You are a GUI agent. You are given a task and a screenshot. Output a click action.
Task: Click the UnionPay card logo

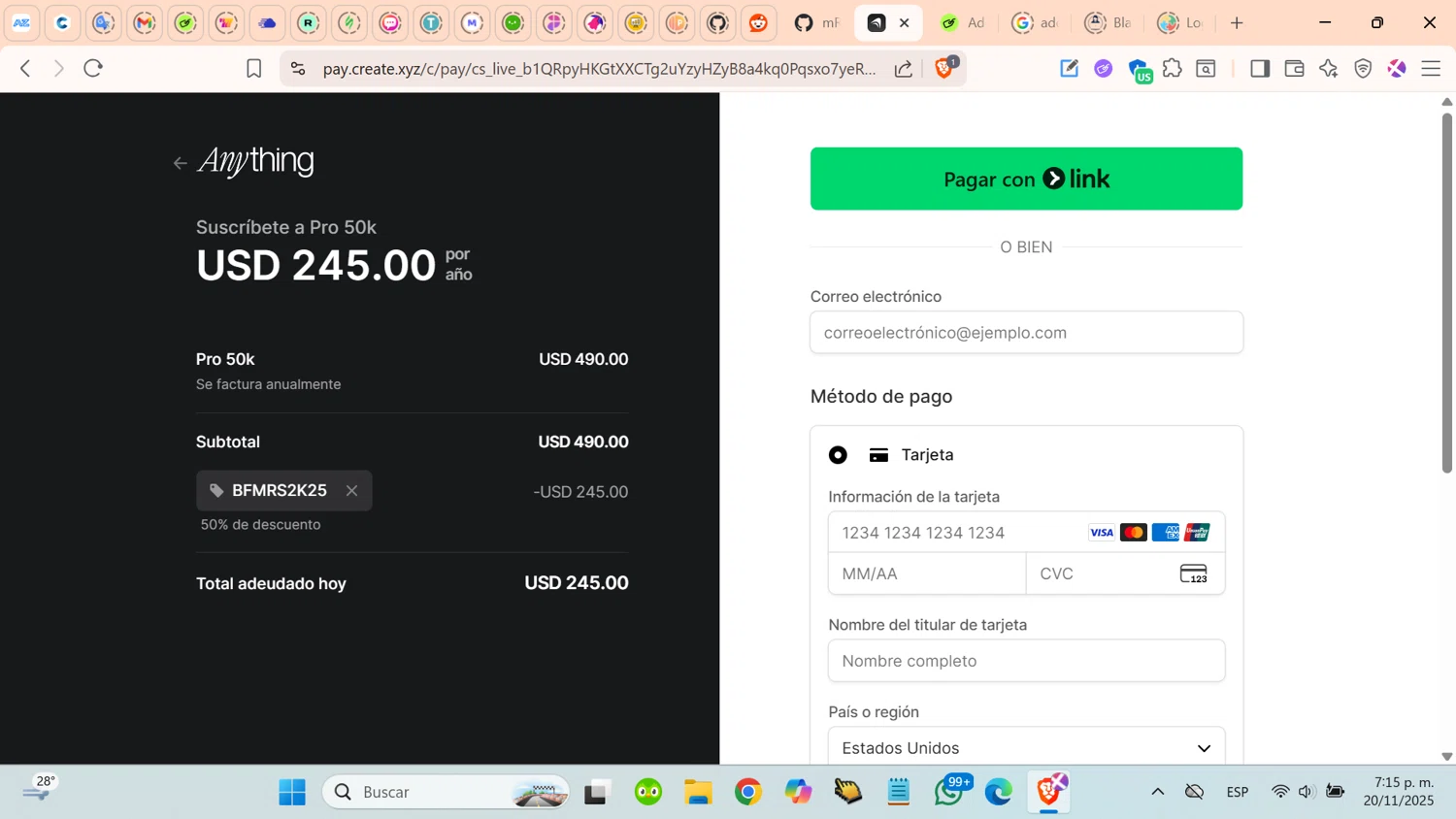(x=1197, y=533)
